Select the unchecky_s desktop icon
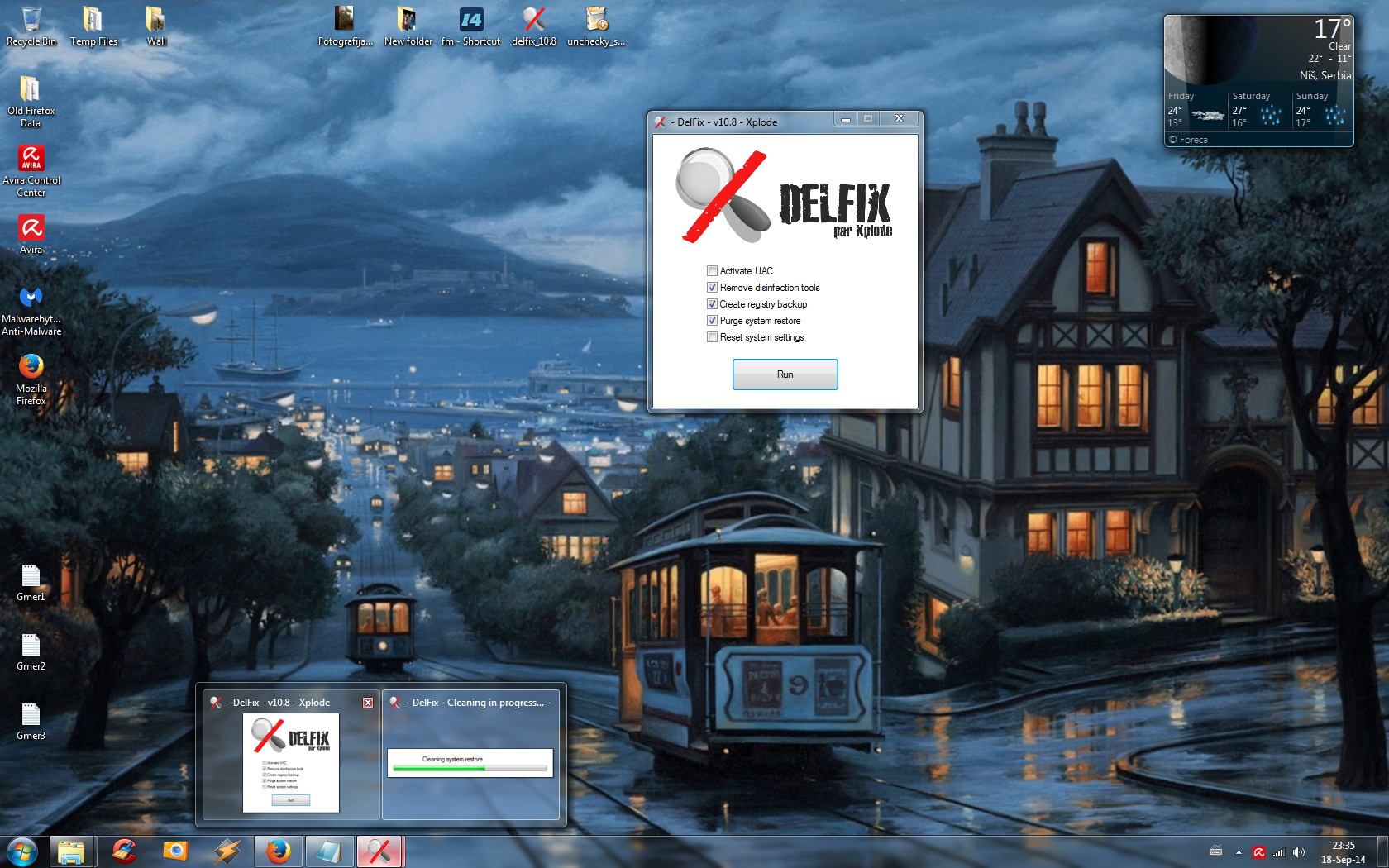 coord(596,26)
